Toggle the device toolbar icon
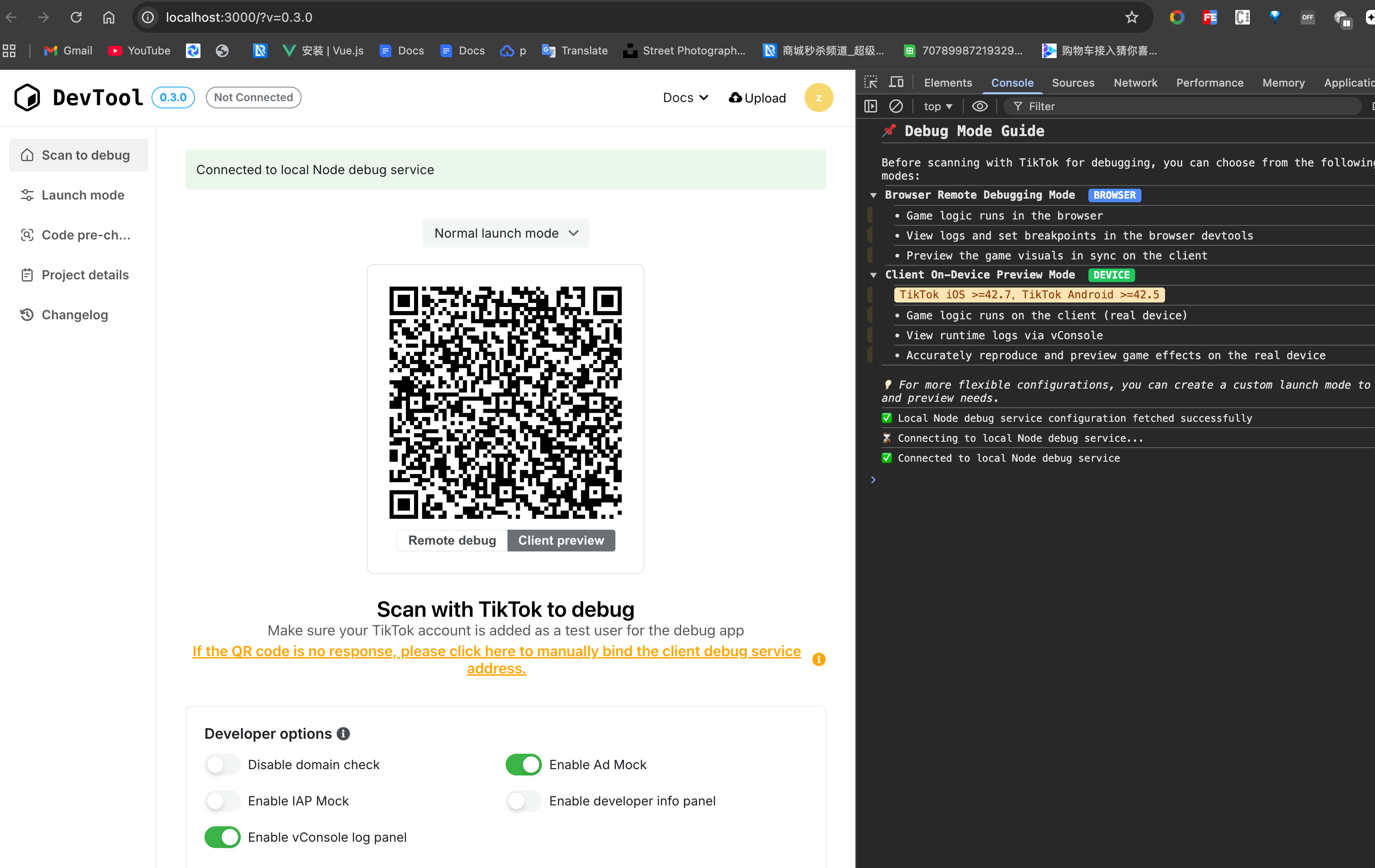 [x=896, y=82]
